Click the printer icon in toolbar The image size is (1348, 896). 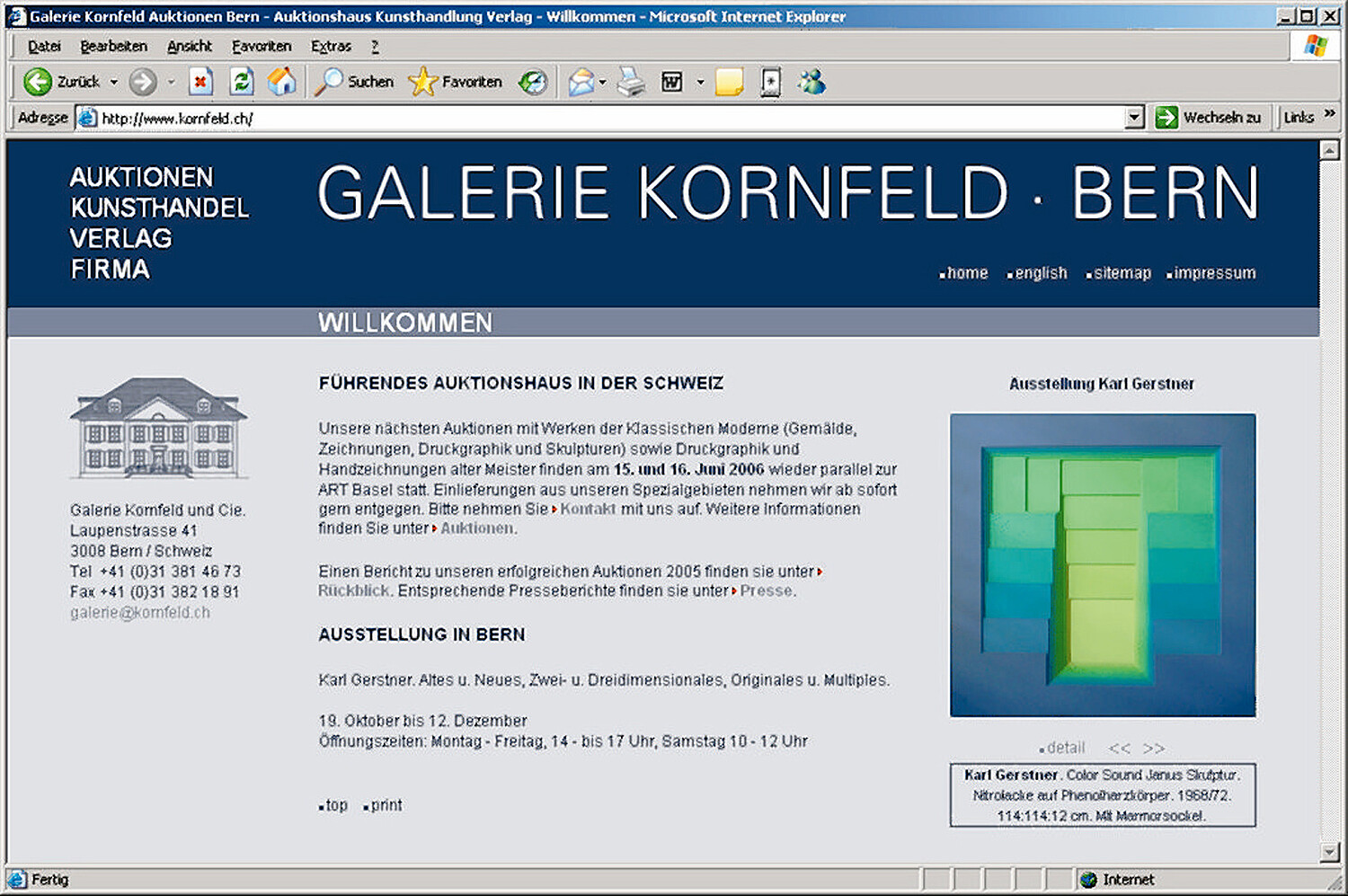click(631, 83)
